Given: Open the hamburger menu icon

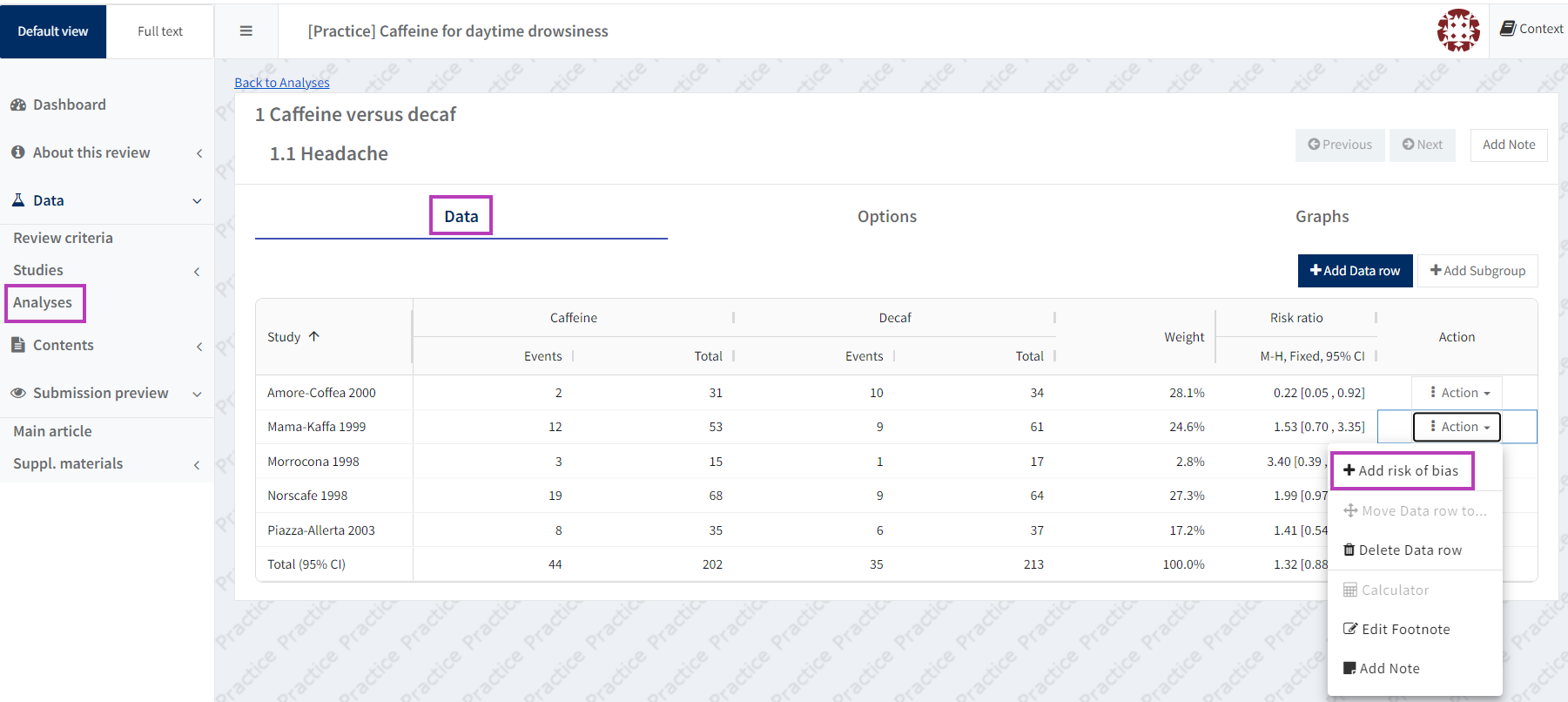Looking at the screenshot, I should [x=246, y=31].
